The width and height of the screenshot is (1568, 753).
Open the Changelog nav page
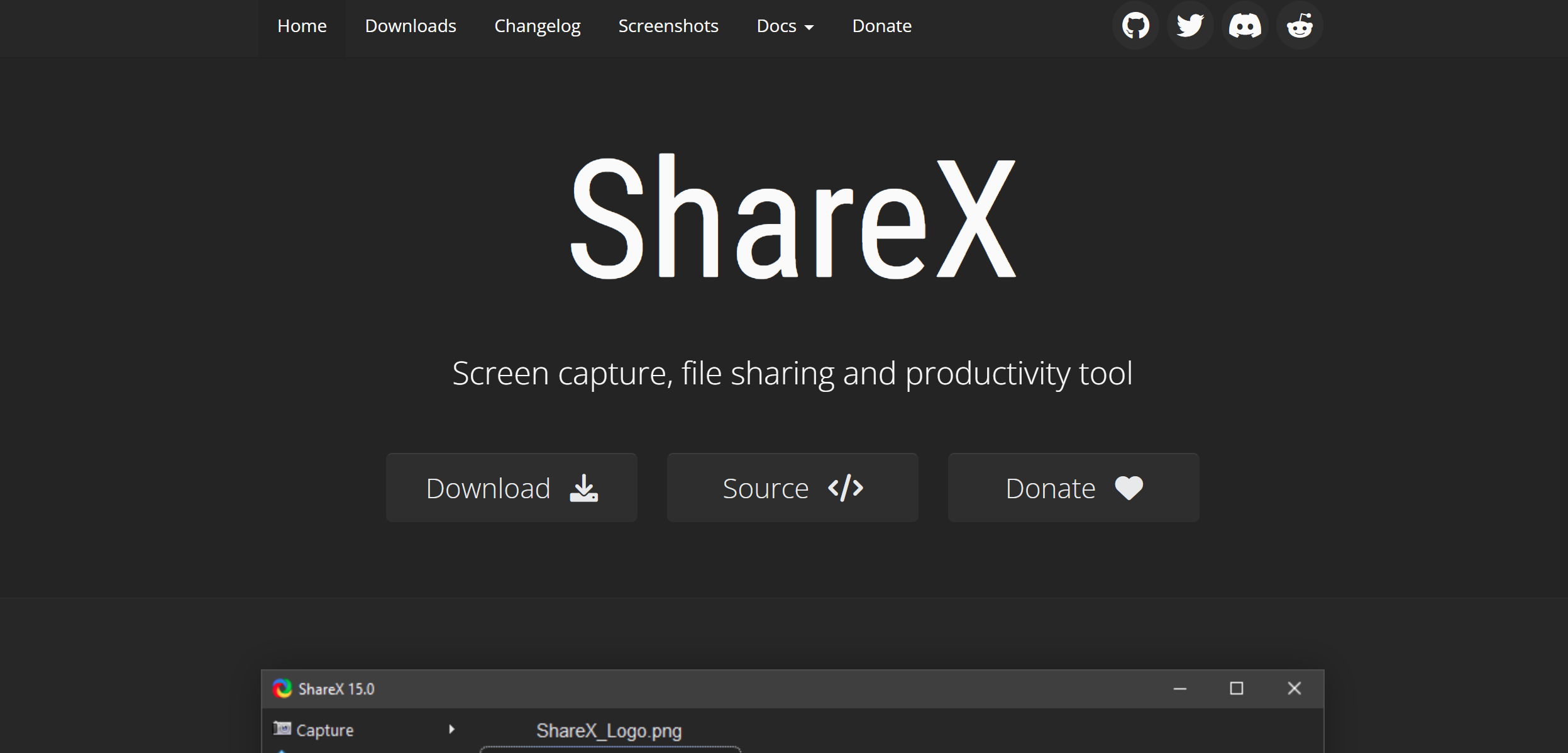(538, 26)
